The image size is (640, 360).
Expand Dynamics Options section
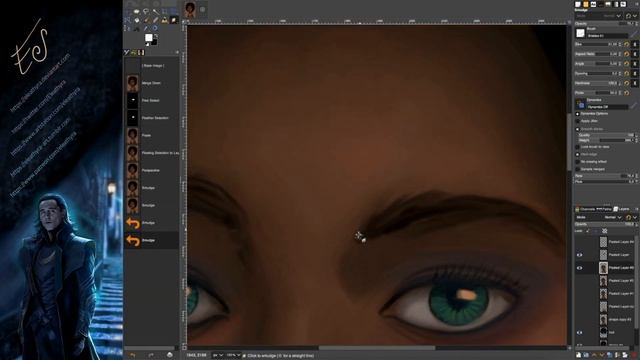click(577, 113)
